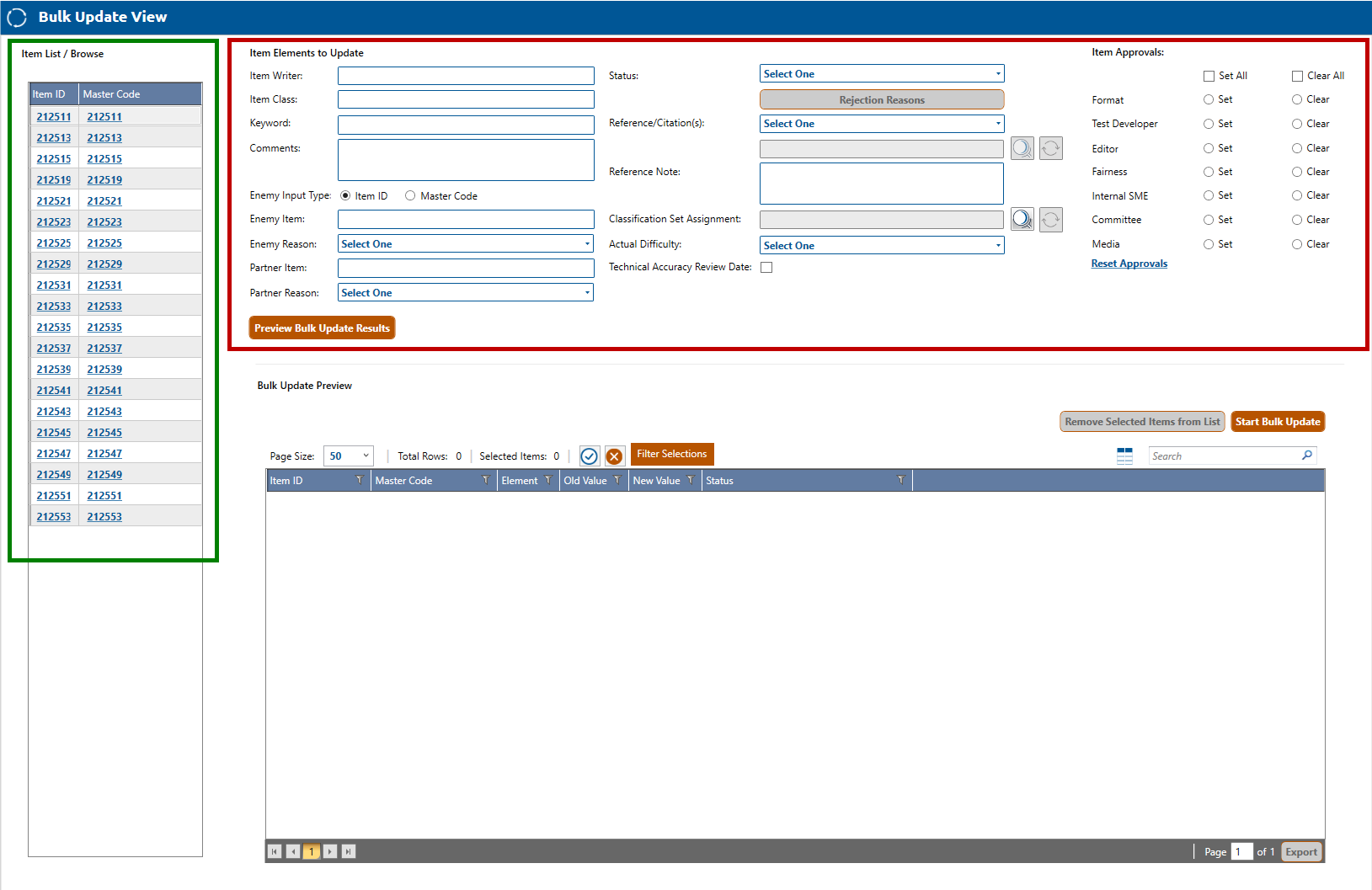This screenshot has width=1372, height=890.
Task: Open the Page Size dropdown
Action: [348, 456]
